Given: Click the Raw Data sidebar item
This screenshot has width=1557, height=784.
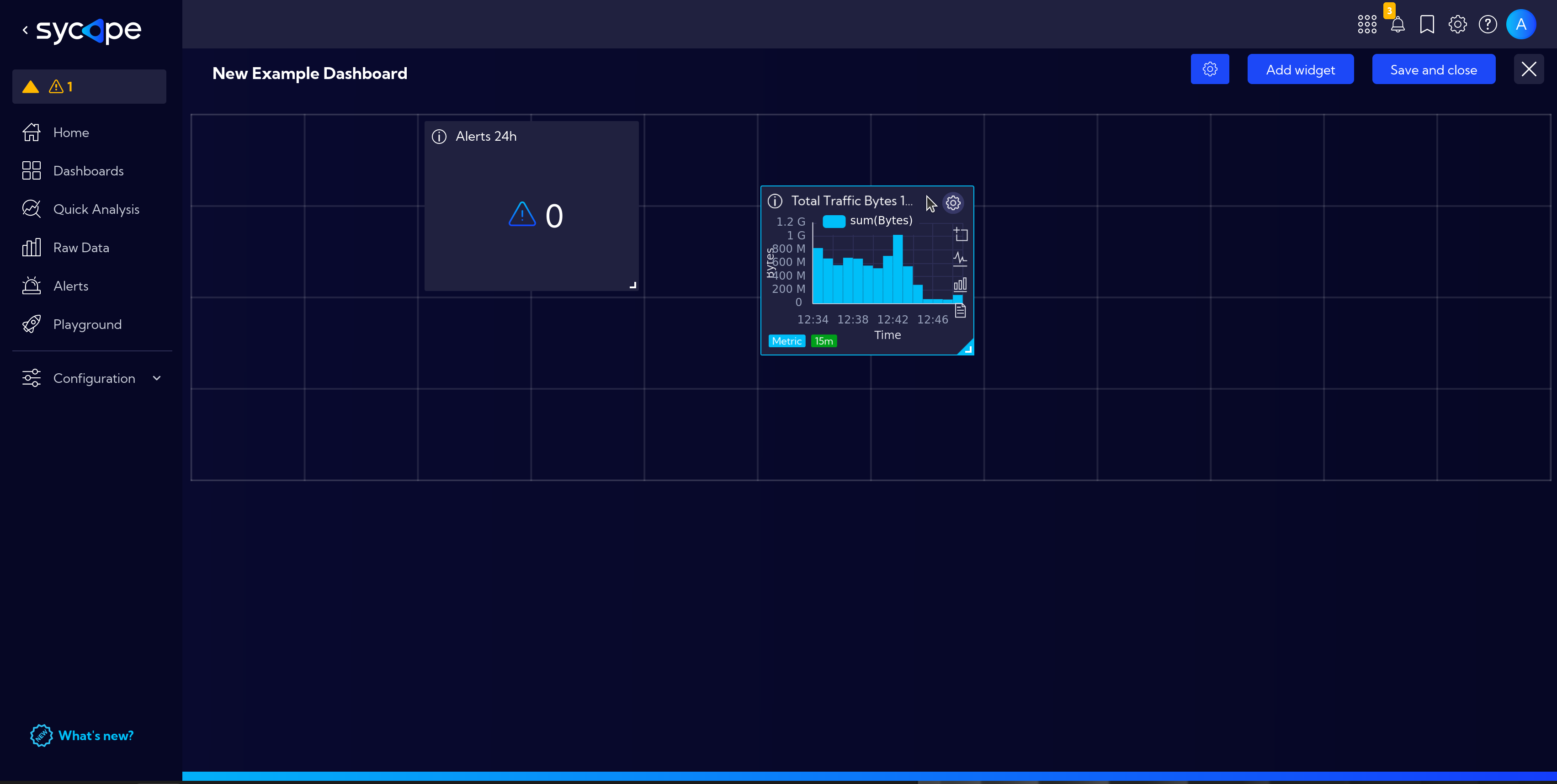Looking at the screenshot, I should [x=81, y=247].
